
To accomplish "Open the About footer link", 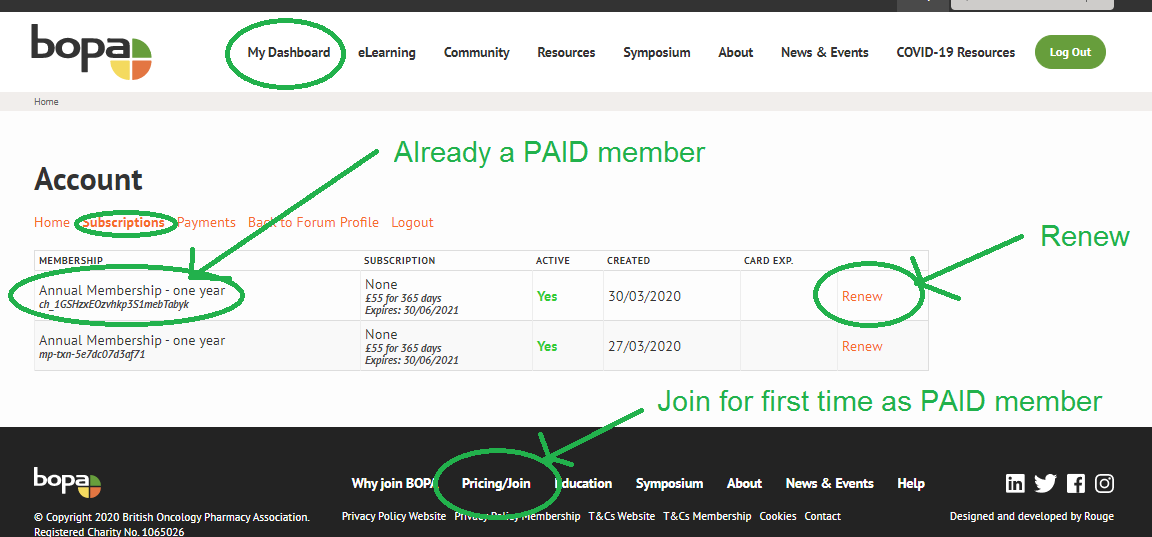I will (744, 483).
